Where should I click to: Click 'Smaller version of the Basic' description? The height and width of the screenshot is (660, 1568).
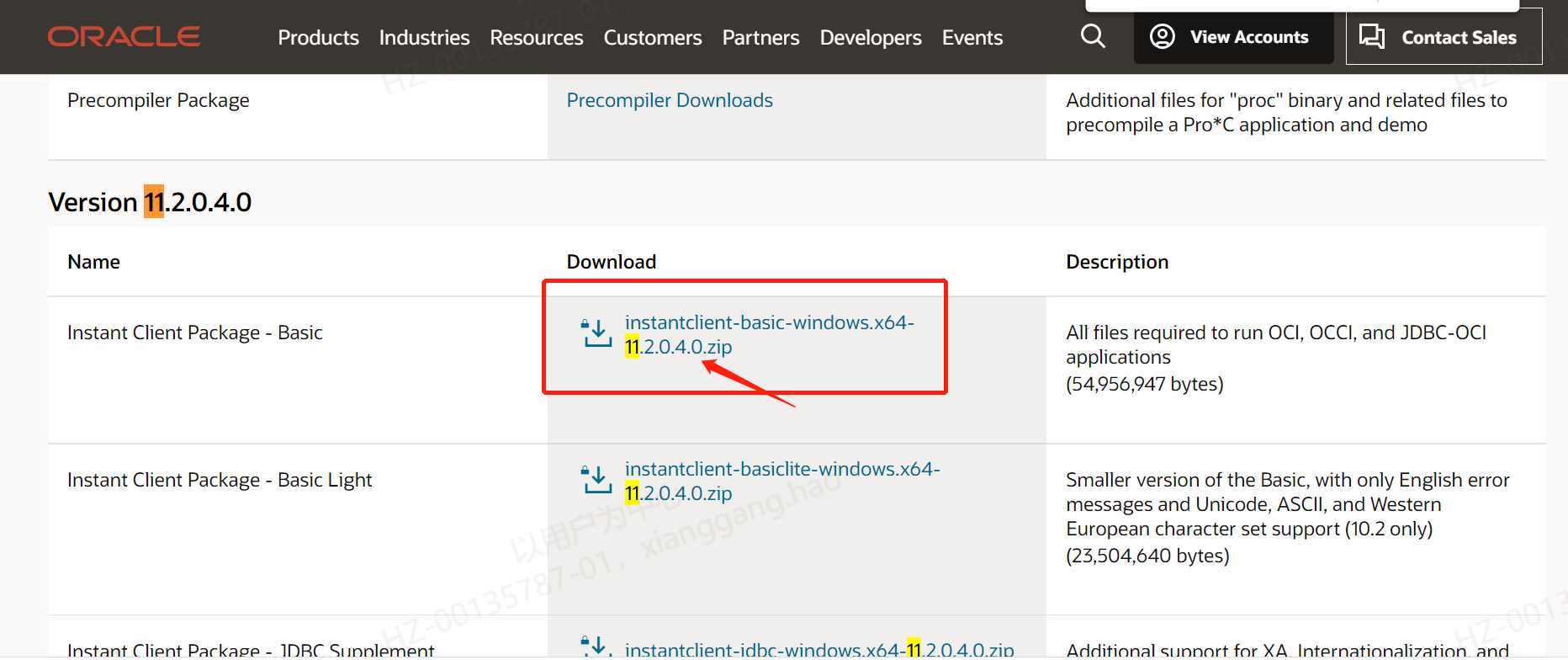[1288, 504]
